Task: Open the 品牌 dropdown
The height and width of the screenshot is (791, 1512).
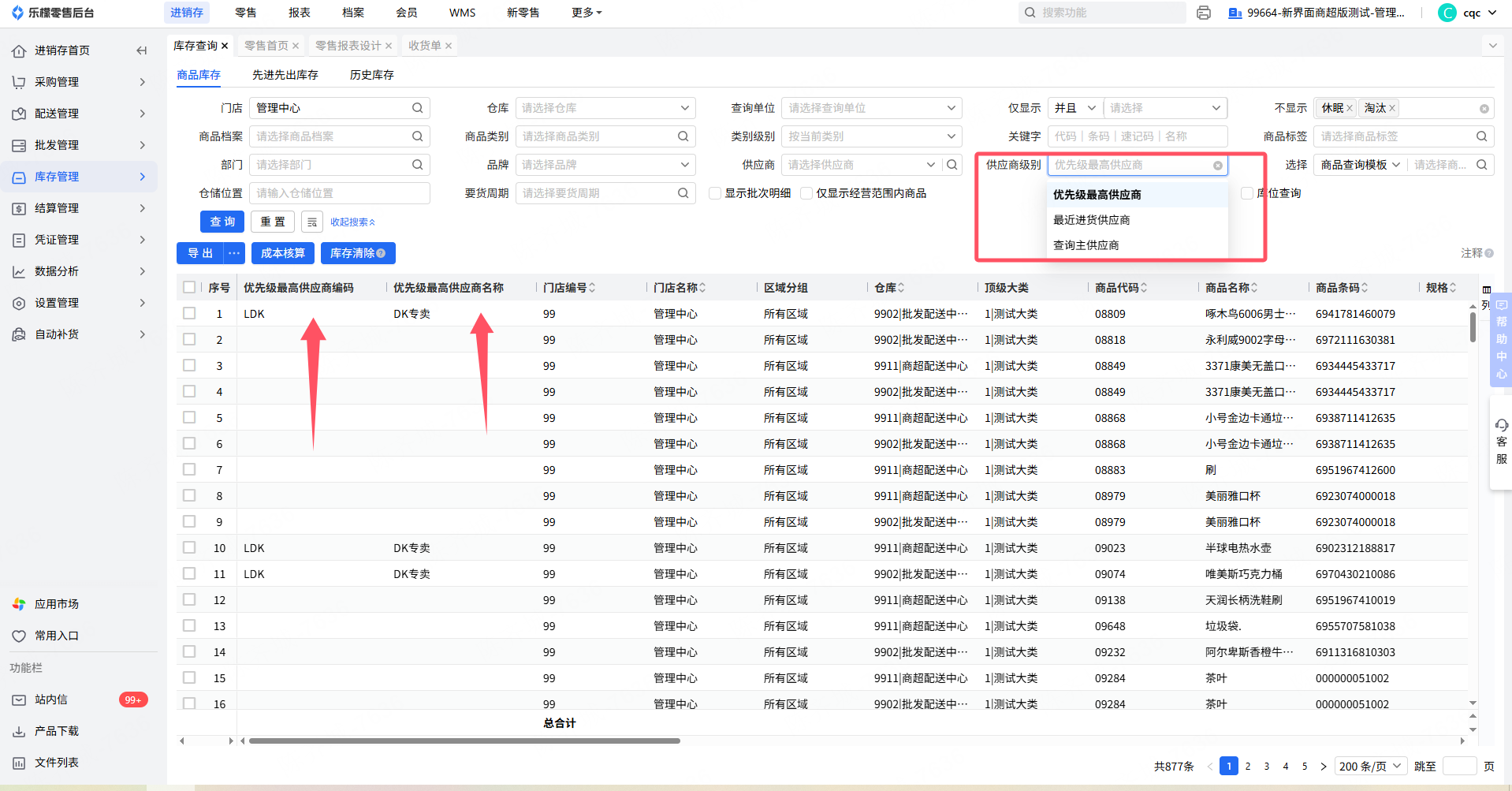Action: click(x=605, y=165)
